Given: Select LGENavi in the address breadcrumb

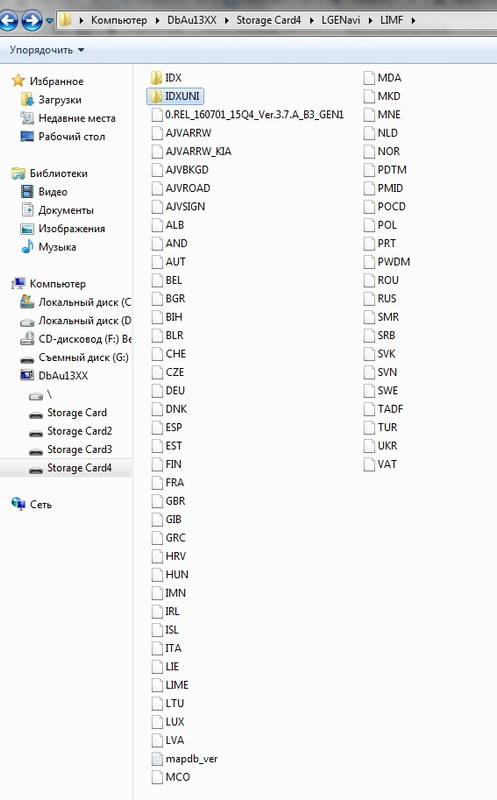Looking at the screenshot, I should pyautogui.click(x=340, y=20).
